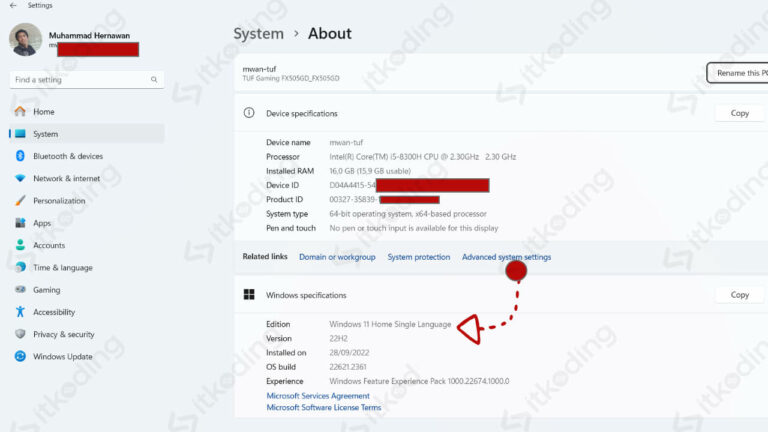Viewport: 768px width, 432px height.
Task: Open Windows Update in the sidebar
Action: 62,357
